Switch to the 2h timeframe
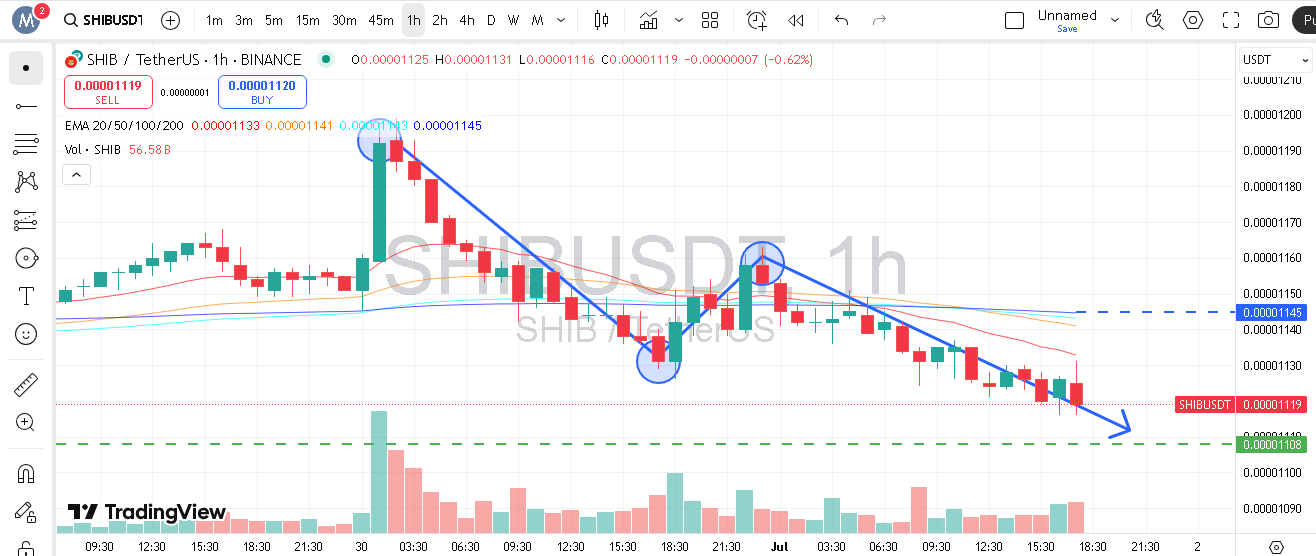This screenshot has width=1316, height=556. tap(440, 20)
